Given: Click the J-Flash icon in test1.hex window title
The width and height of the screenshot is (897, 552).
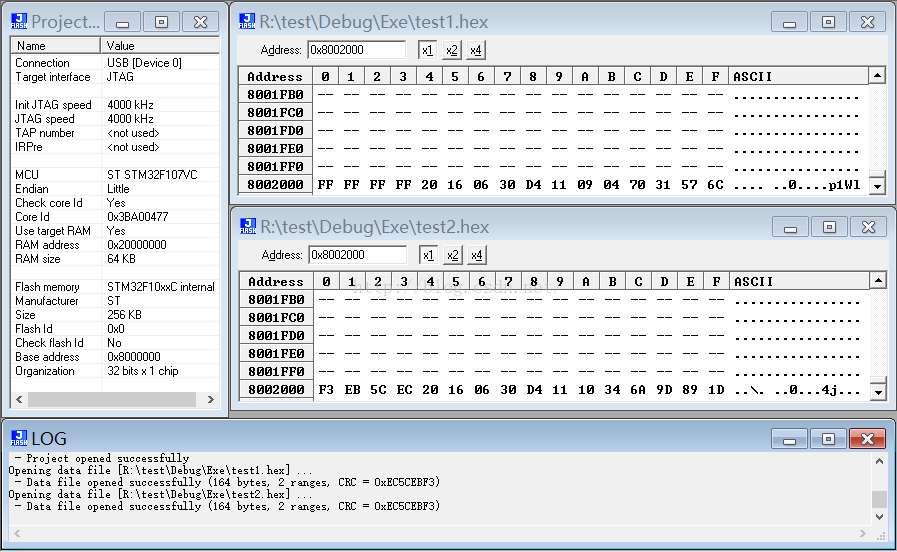Looking at the screenshot, I should pos(247,21).
